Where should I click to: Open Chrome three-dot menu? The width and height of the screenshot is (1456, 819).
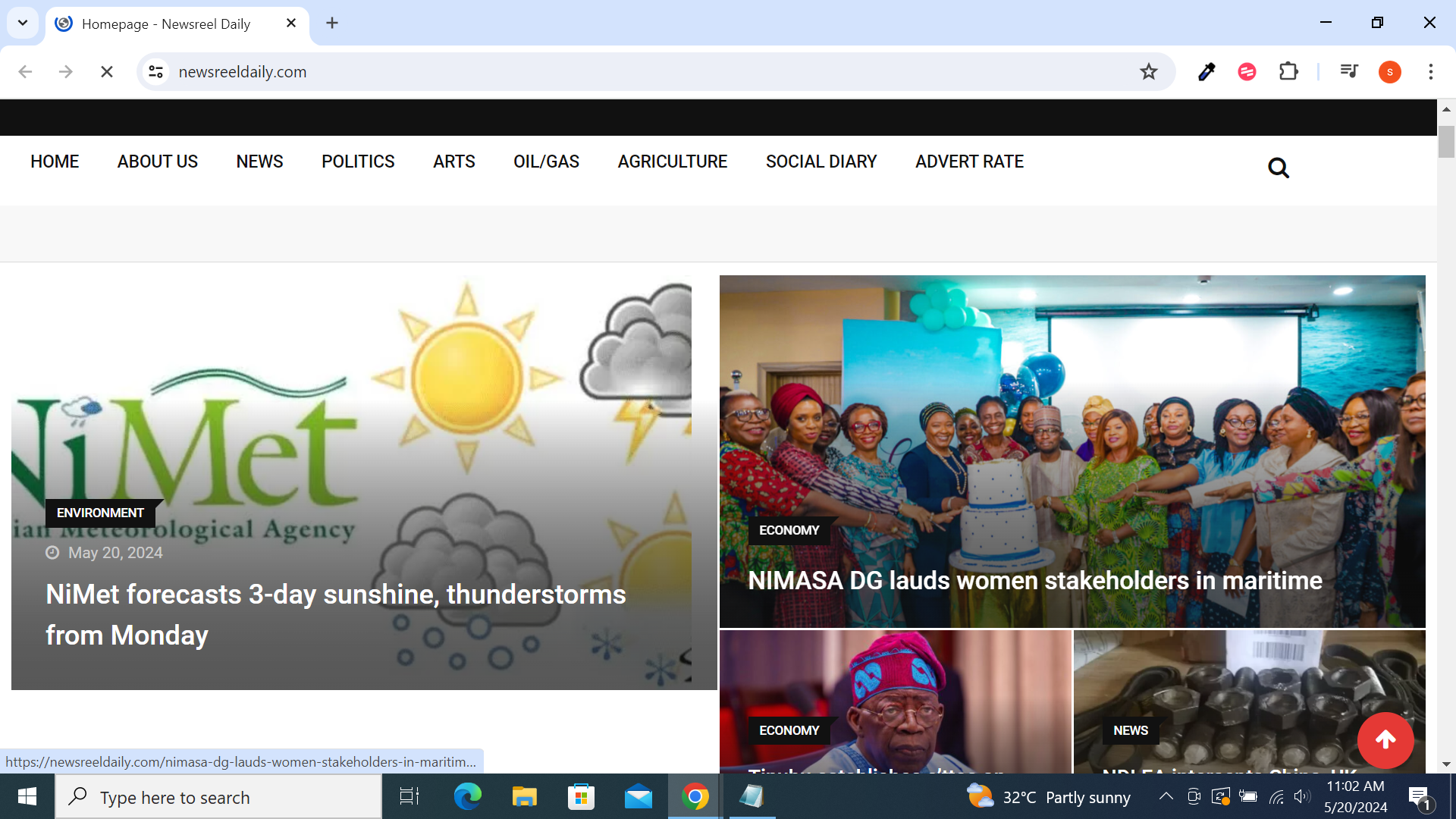pyautogui.click(x=1430, y=72)
